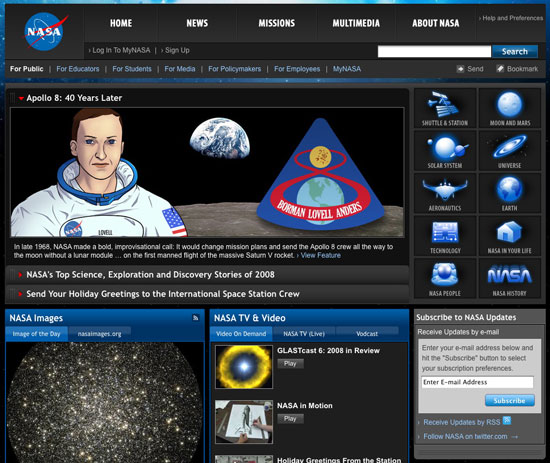550x463 pixels.
Task: Open the NASA In Your Life icon
Action: tap(510, 236)
